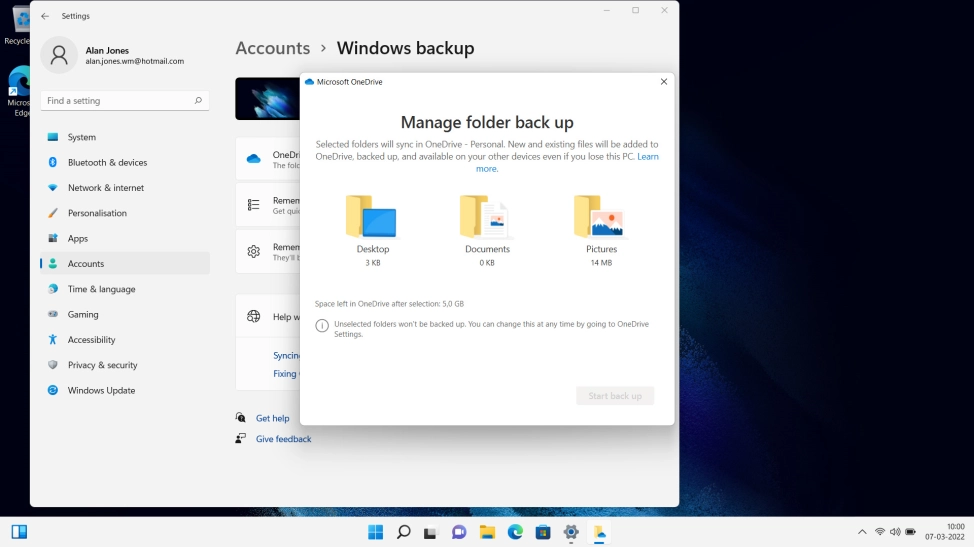This screenshot has height=547, width=974.
Task: Click the Settings gear on taskbar
Action: pos(571,532)
